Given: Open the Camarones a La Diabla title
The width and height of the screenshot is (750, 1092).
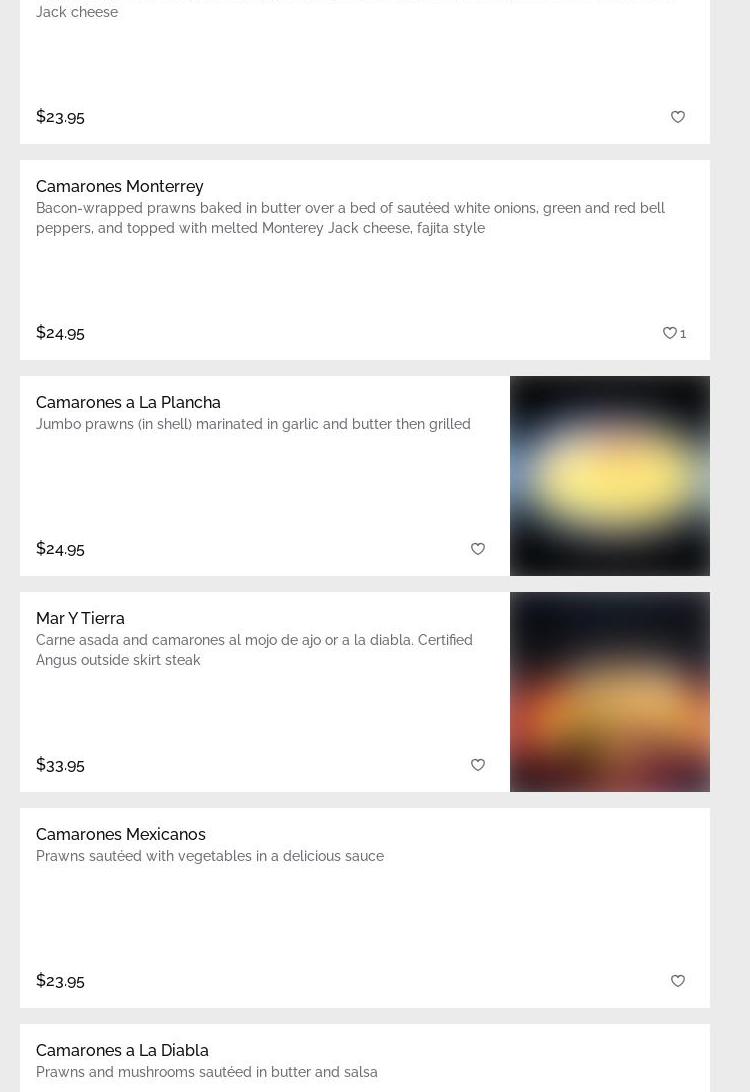Looking at the screenshot, I should (123, 1050).
